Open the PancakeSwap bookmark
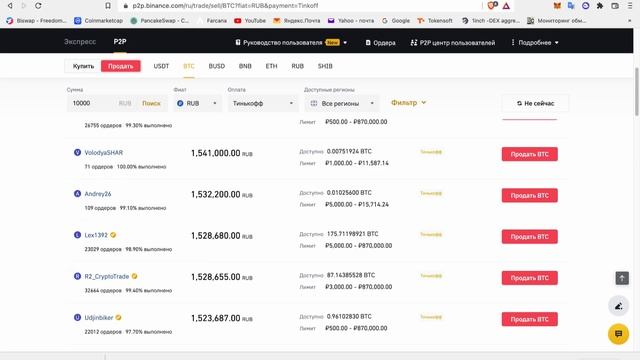 point(160,20)
